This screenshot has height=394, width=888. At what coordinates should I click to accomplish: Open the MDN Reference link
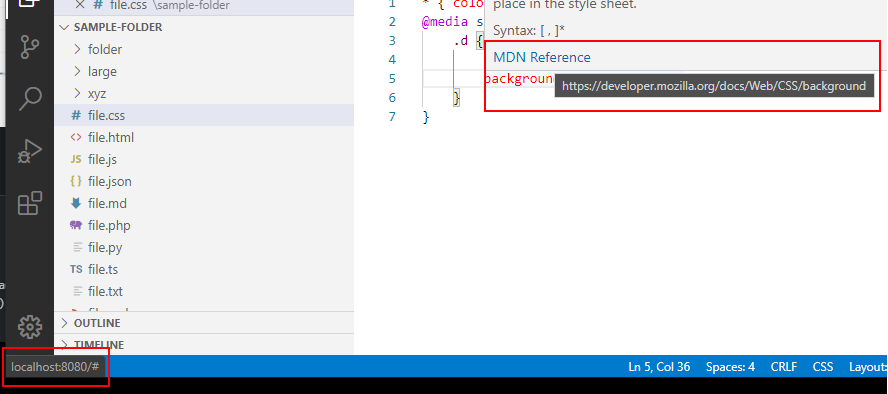(541, 57)
